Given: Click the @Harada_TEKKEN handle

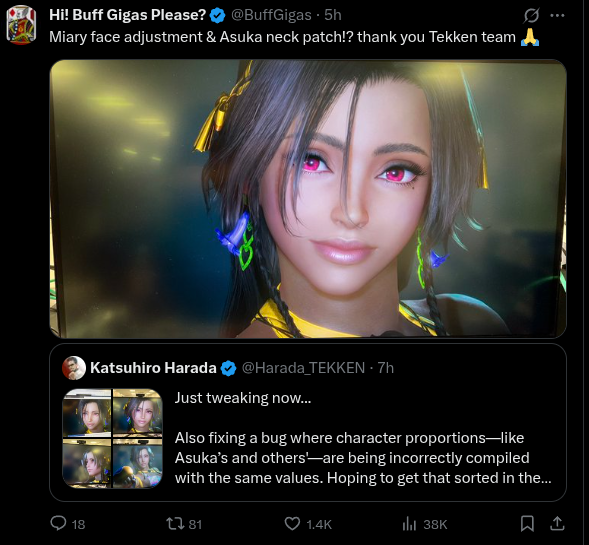Looking at the screenshot, I should [x=303, y=368].
